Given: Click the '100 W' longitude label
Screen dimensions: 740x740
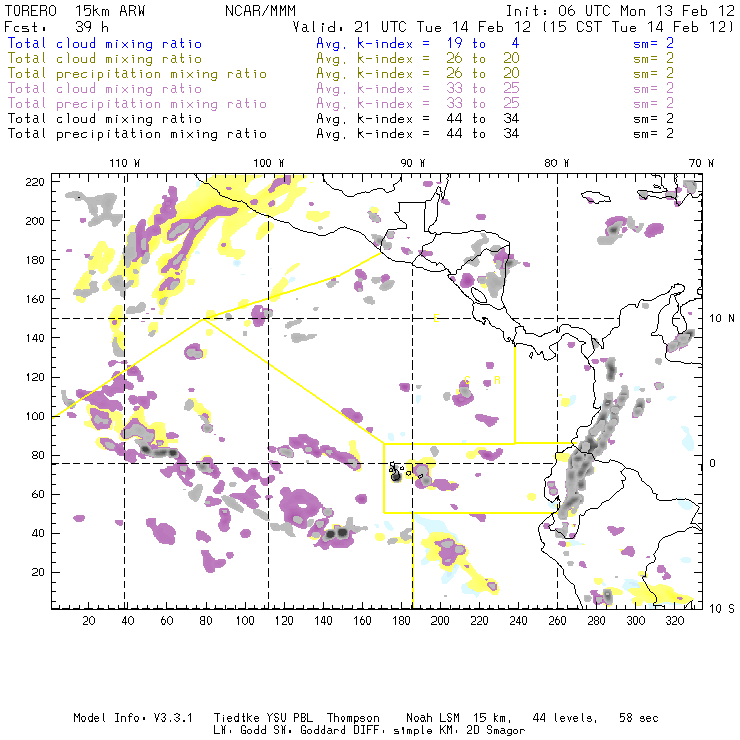Looking at the screenshot, I should pyautogui.click(x=269, y=163).
